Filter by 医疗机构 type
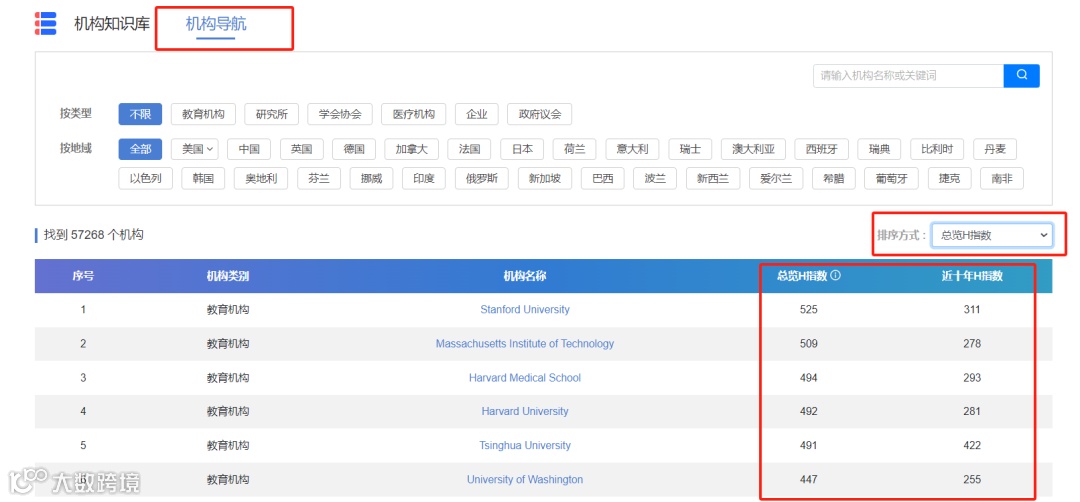 [413, 114]
